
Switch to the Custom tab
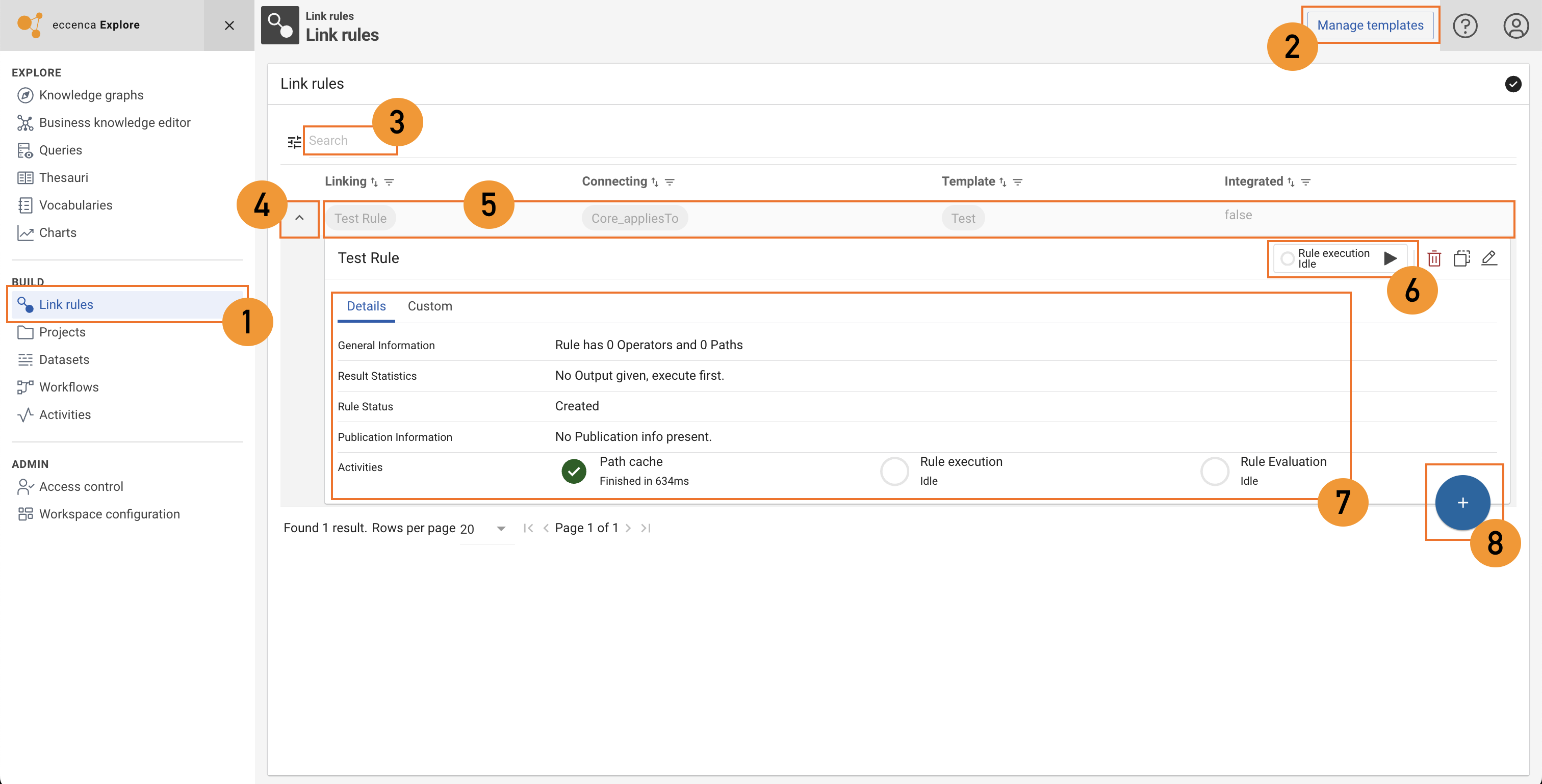[429, 306]
